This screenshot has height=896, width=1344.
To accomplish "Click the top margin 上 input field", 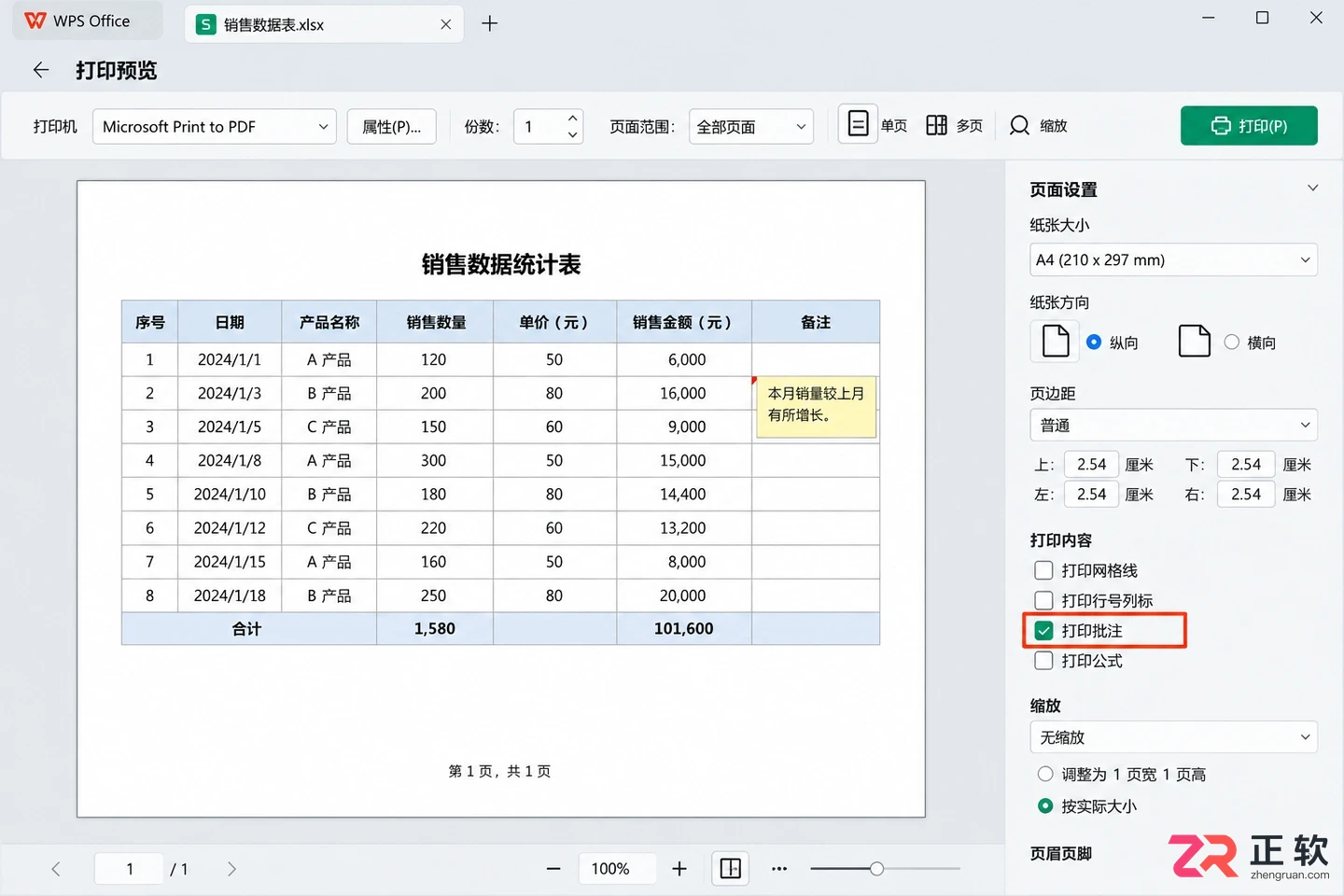I will [x=1091, y=464].
